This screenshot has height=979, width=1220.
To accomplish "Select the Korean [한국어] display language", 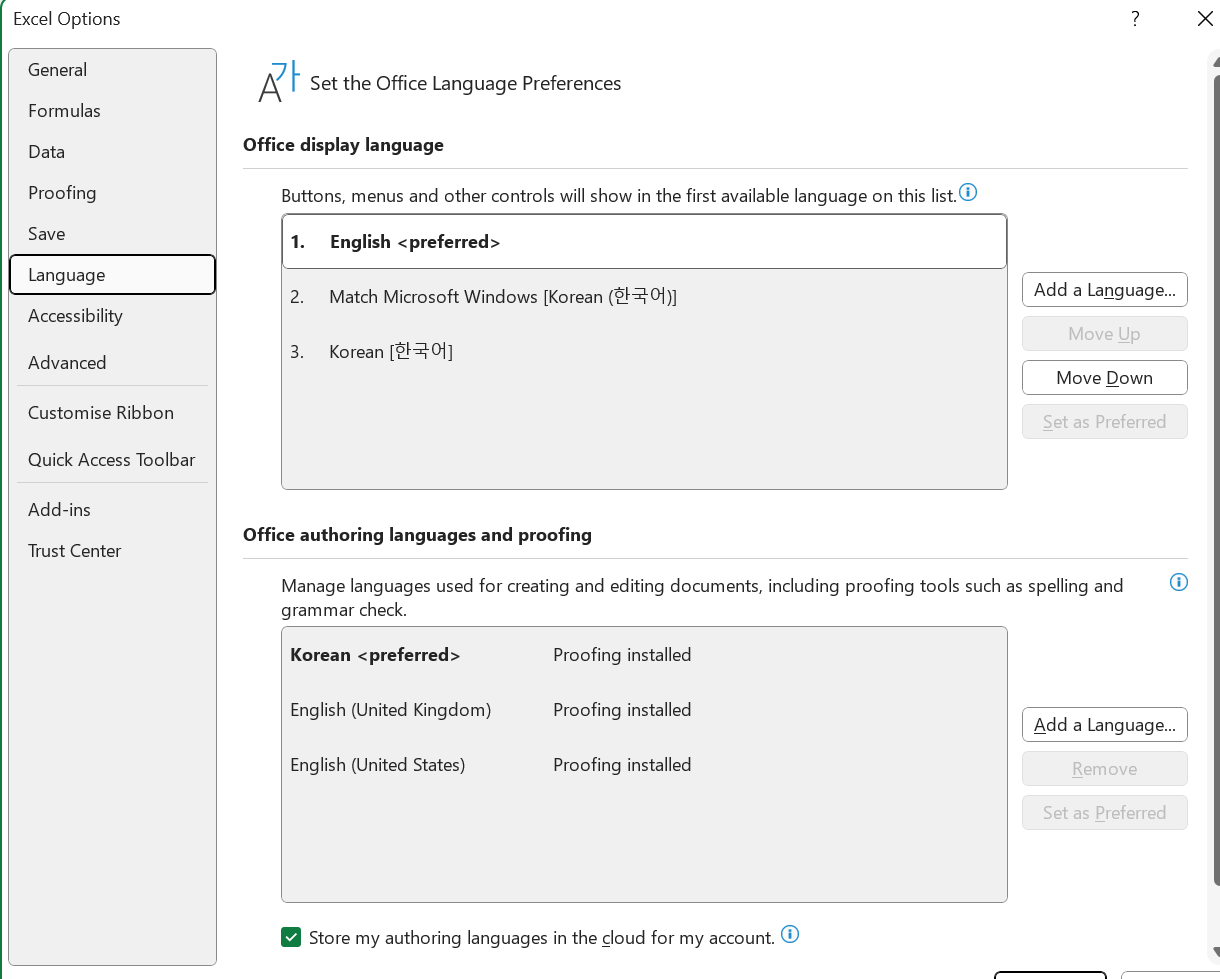I will coord(644,352).
